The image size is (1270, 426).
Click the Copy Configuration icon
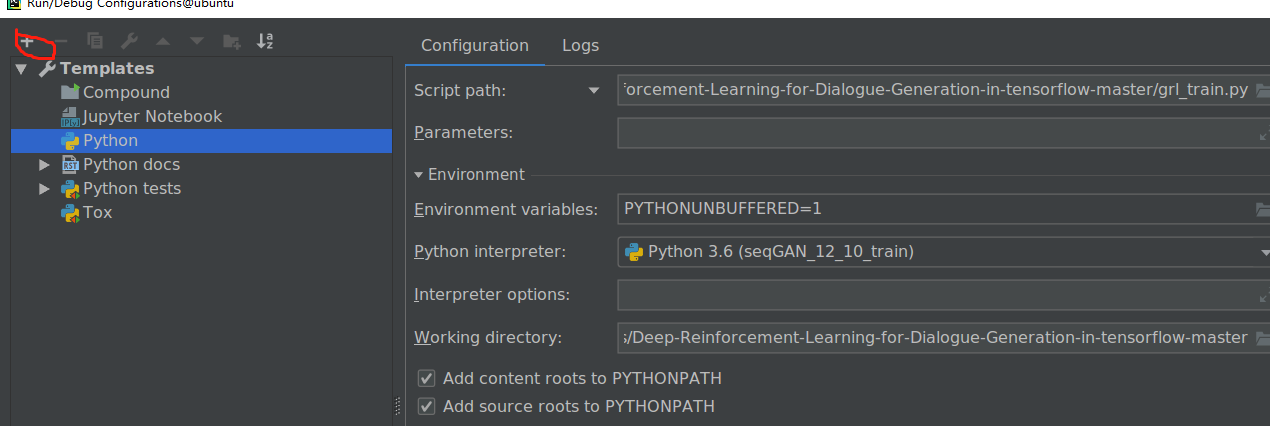95,42
